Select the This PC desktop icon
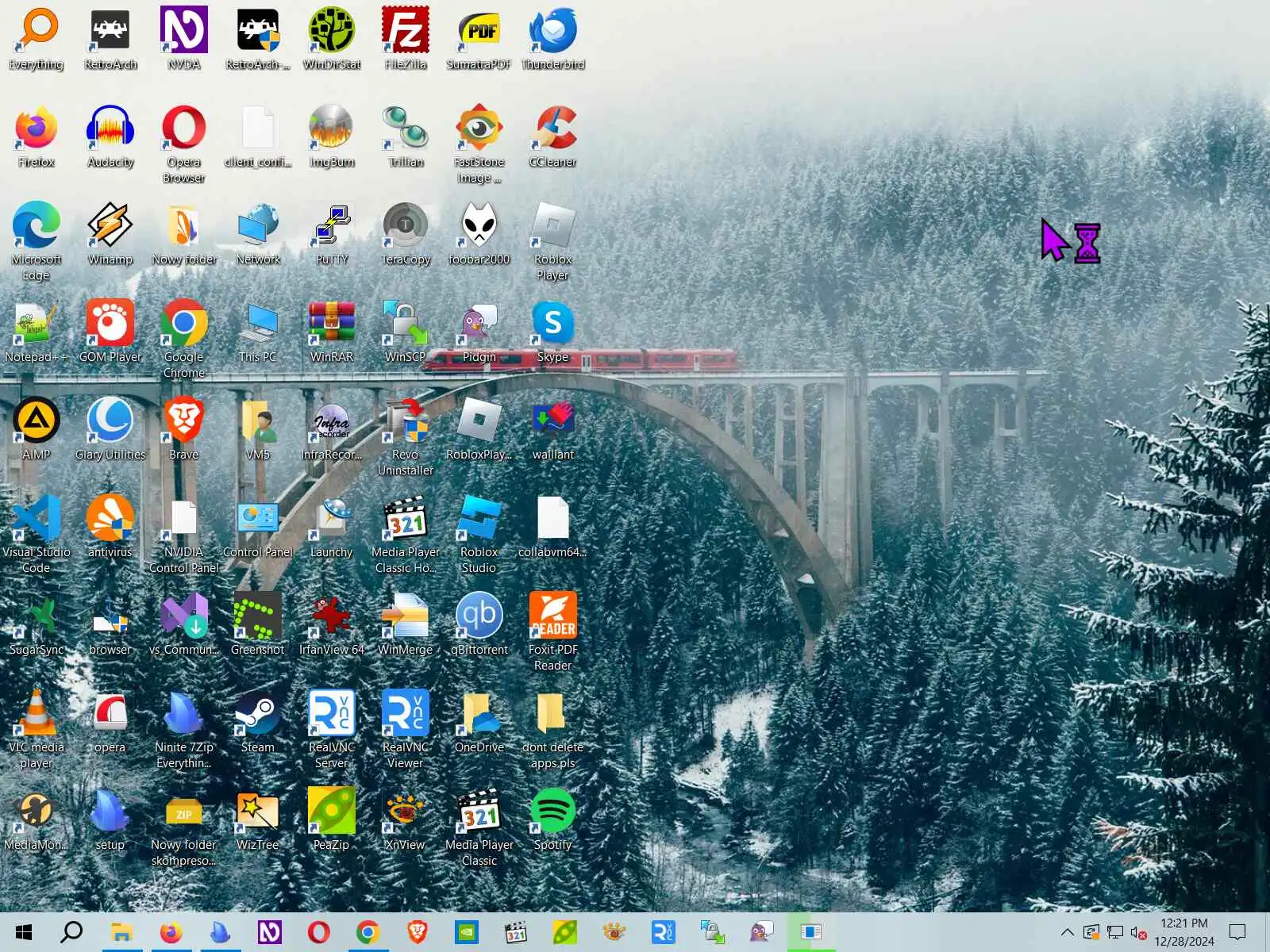This screenshot has height=952, width=1270. (x=258, y=331)
